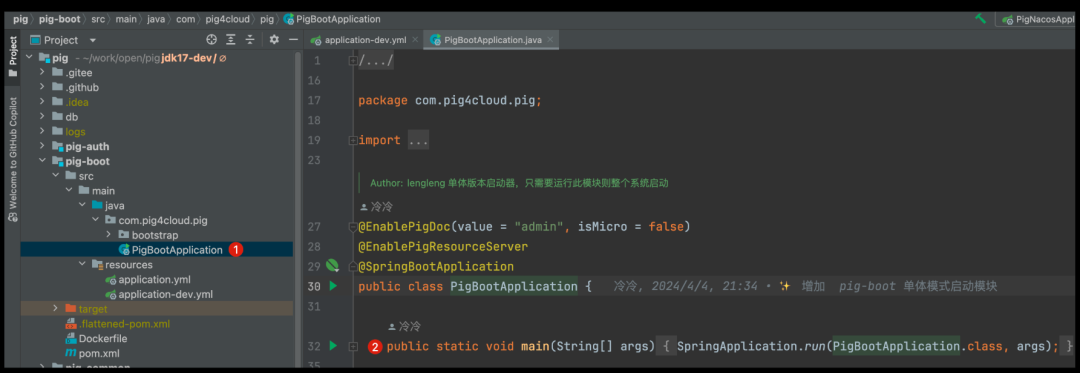1080x373 pixels.
Task: Click run arrow beside PigBootApplication class
Action: pyautogui.click(x=333, y=286)
